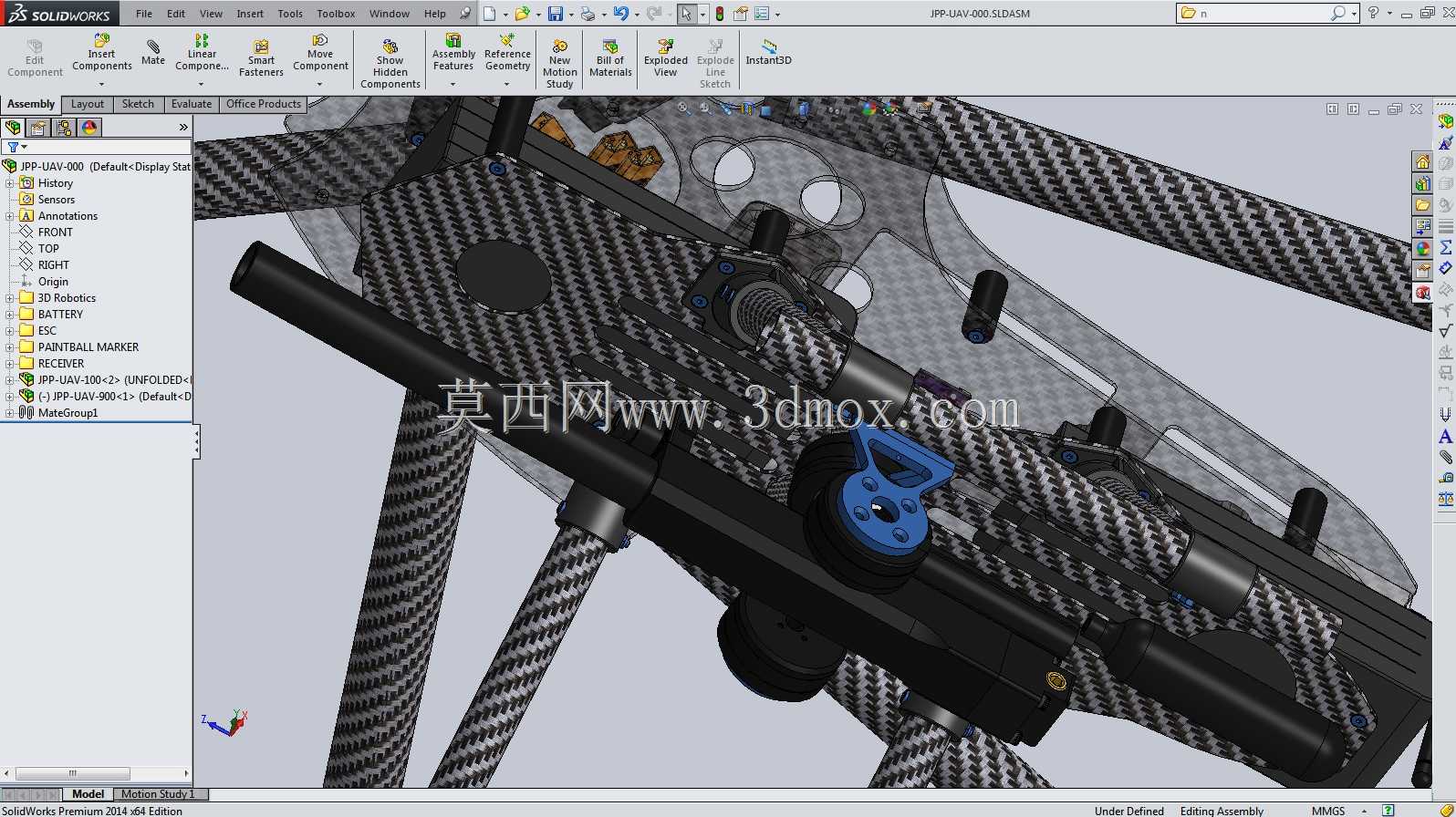The height and width of the screenshot is (817, 1456).
Task: Expand the FeatureManager tabs chevron
Action: pyautogui.click(x=183, y=128)
